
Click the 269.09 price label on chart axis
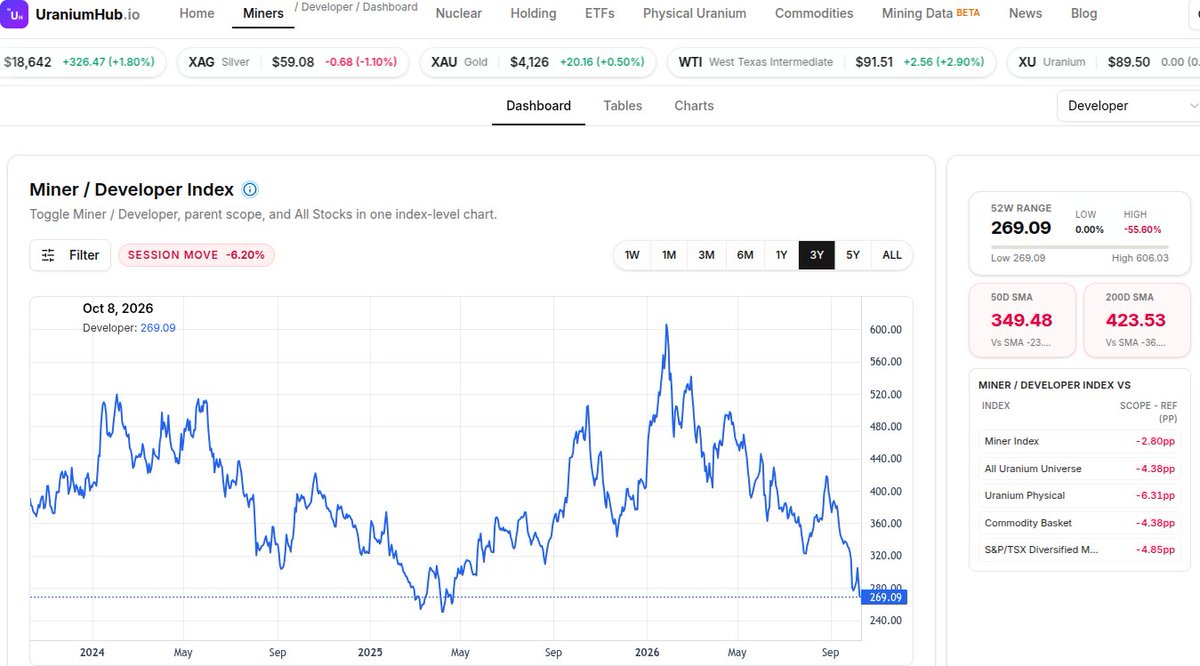point(884,597)
